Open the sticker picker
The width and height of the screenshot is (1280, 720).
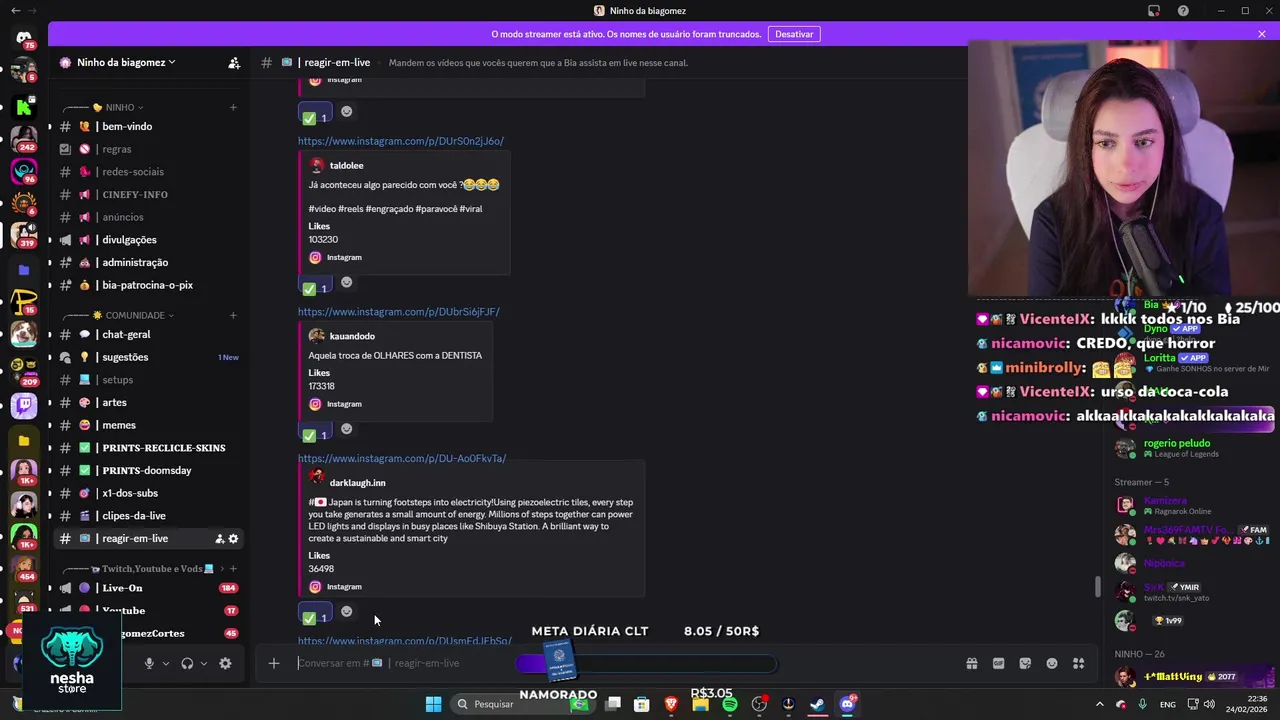[1025, 663]
